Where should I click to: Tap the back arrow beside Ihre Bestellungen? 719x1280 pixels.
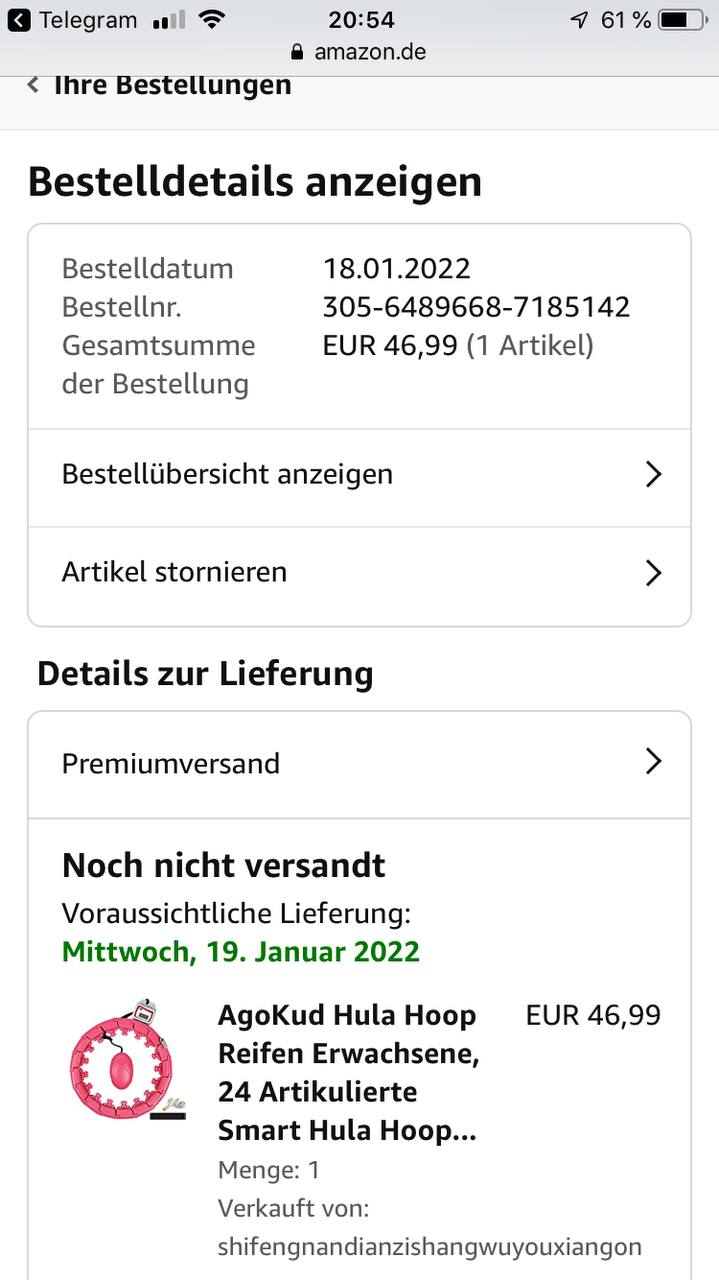[33, 85]
